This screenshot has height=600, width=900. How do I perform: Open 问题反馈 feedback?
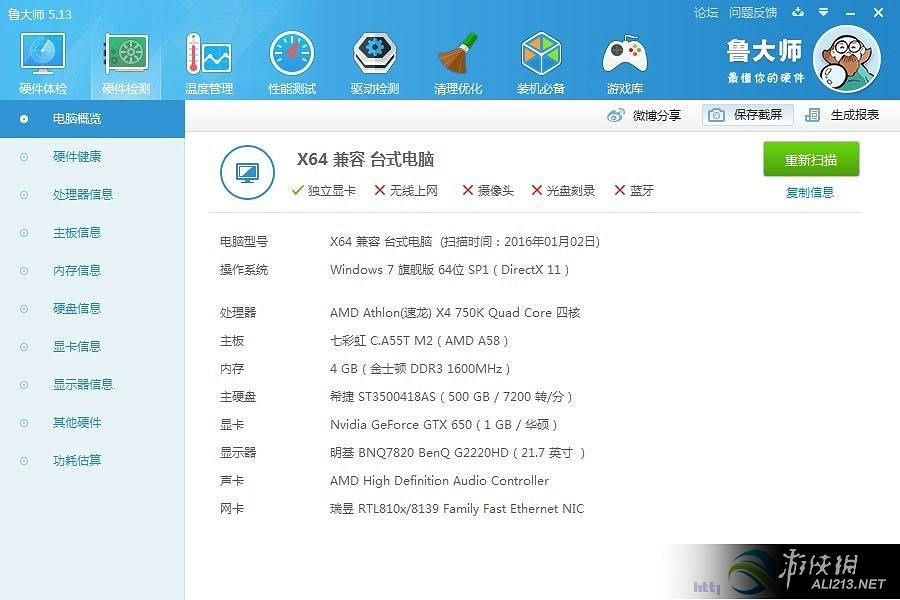point(750,12)
